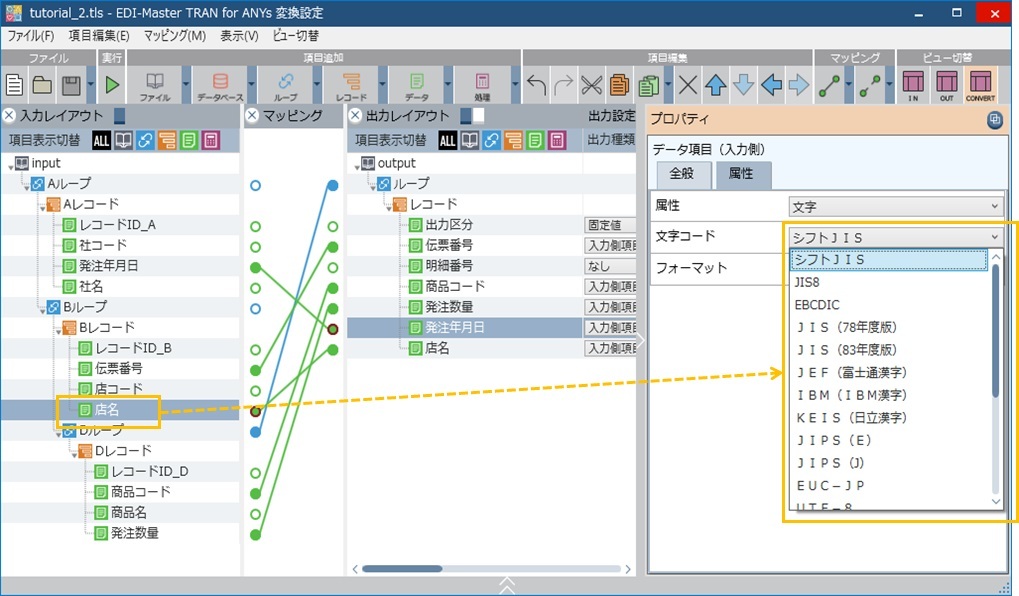Viewport: 1019px width, 596px height.
Task: Click the Delete X icon in item edit
Action: [688, 85]
